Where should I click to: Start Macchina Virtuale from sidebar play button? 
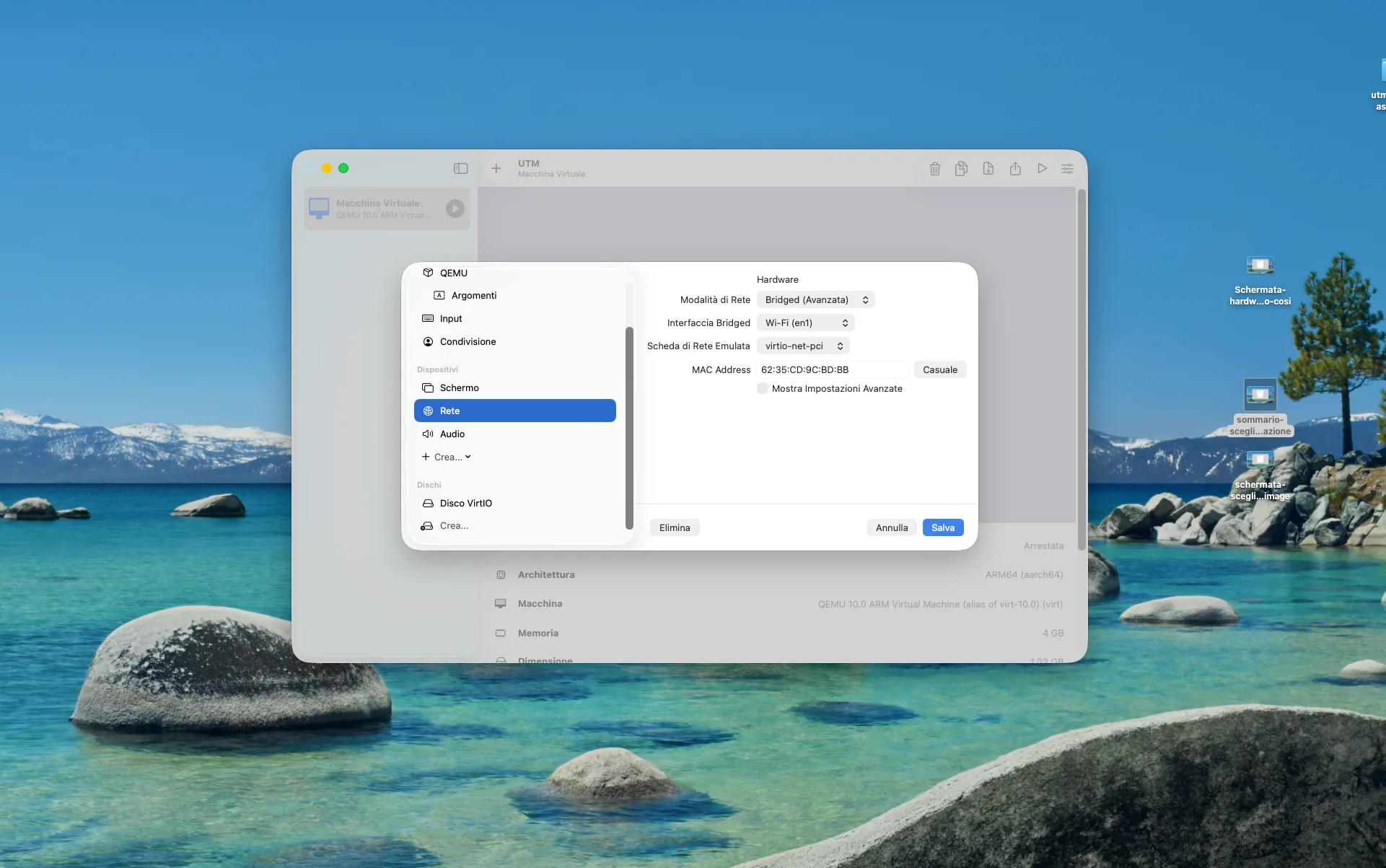455,209
